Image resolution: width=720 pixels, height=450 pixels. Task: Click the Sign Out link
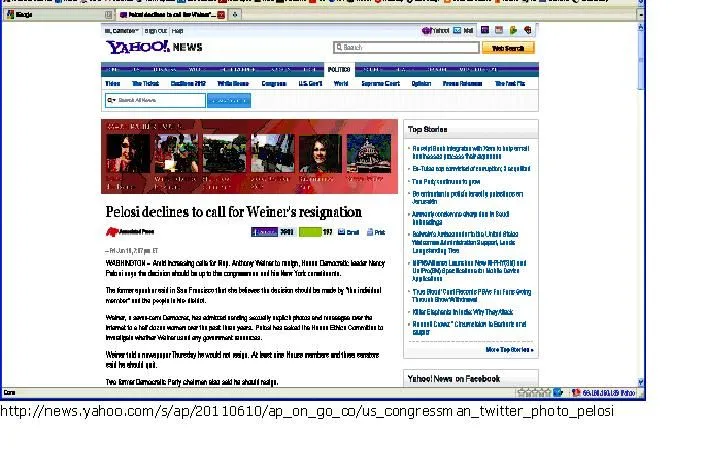(x=155, y=31)
